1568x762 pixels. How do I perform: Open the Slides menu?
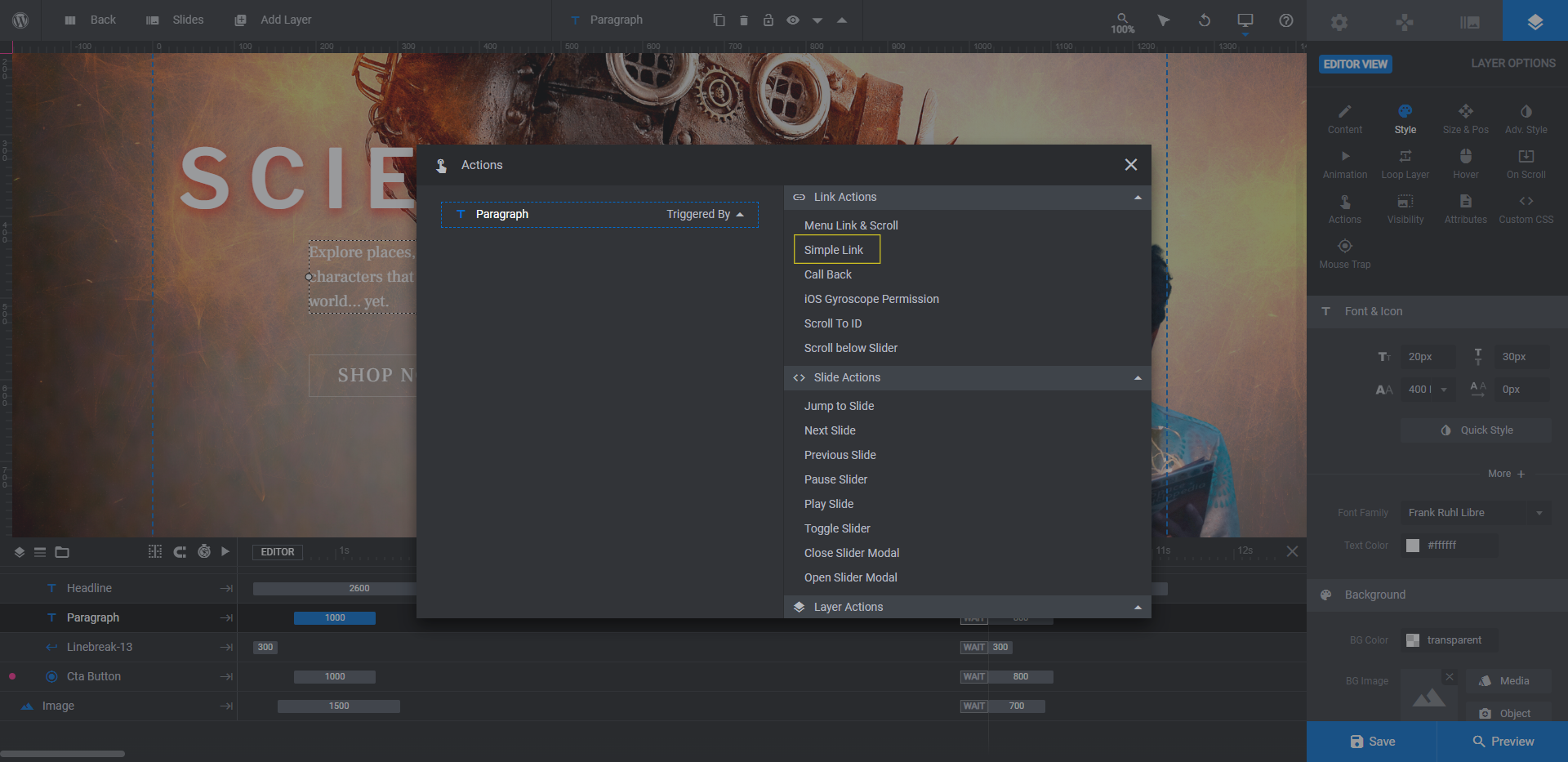[x=175, y=20]
